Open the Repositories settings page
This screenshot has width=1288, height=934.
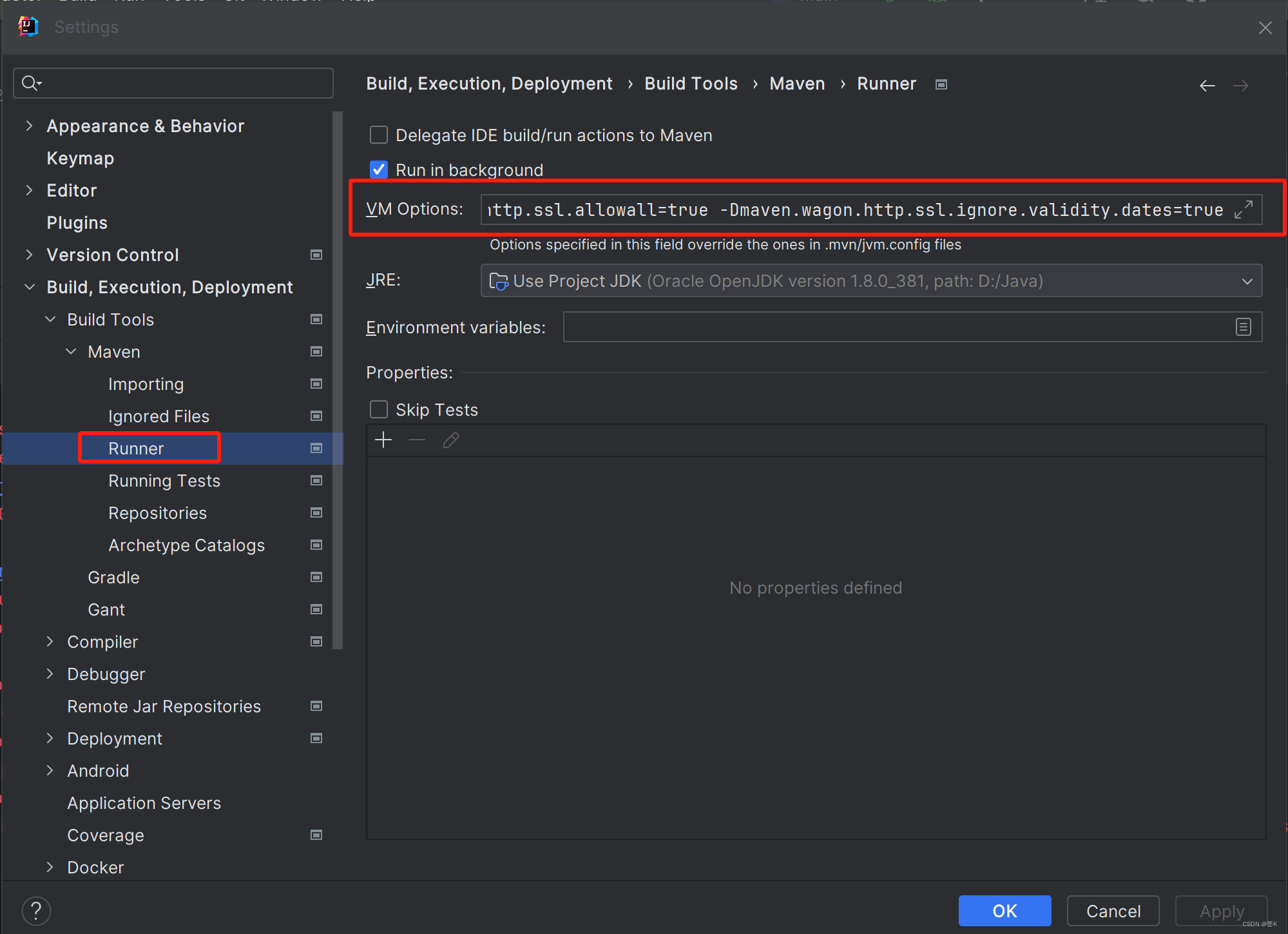tap(157, 513)
